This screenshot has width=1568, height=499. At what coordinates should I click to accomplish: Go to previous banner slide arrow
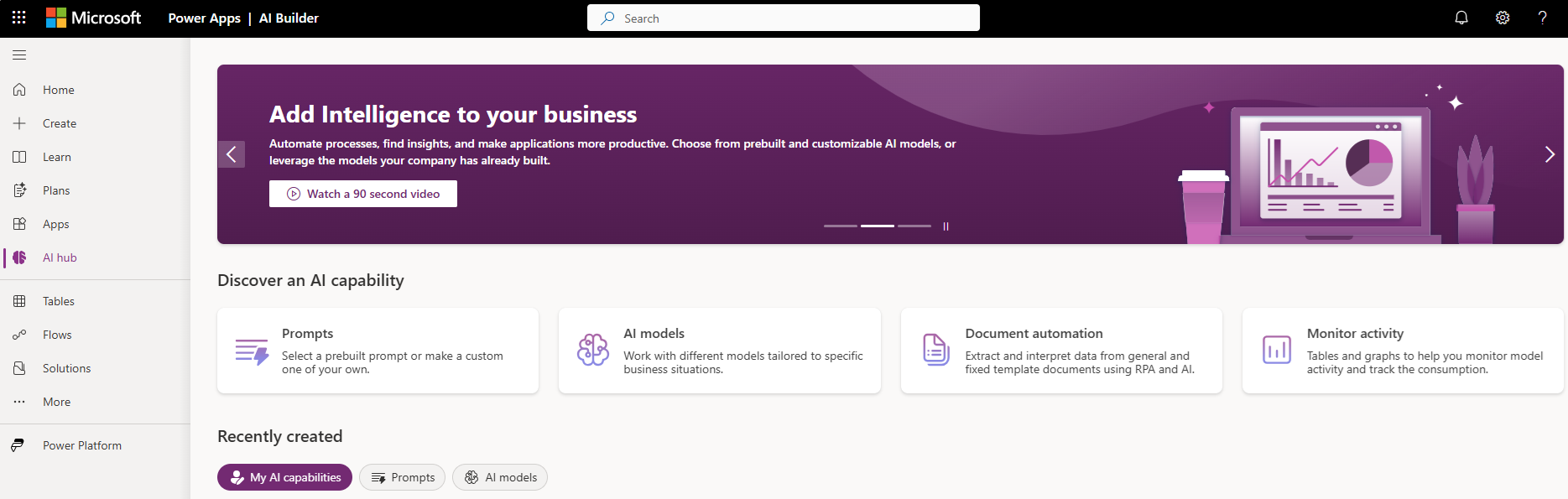coord(232,154)
